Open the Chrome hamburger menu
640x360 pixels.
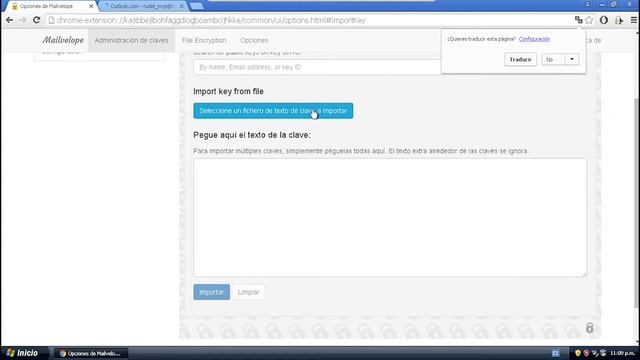[633, 20]
